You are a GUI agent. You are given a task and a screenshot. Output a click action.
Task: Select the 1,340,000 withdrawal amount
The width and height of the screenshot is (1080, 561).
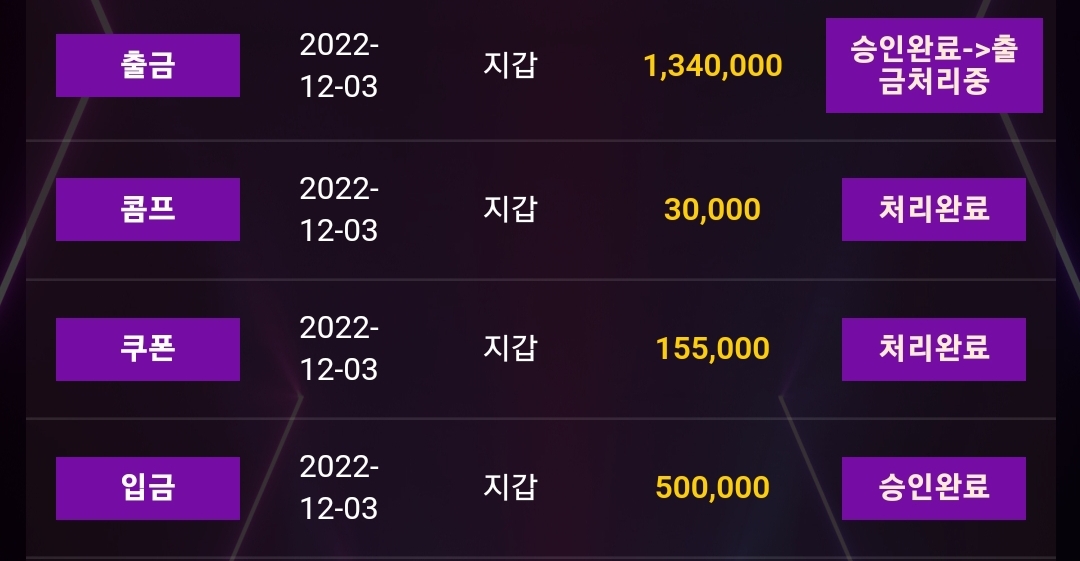pos(712,66)
